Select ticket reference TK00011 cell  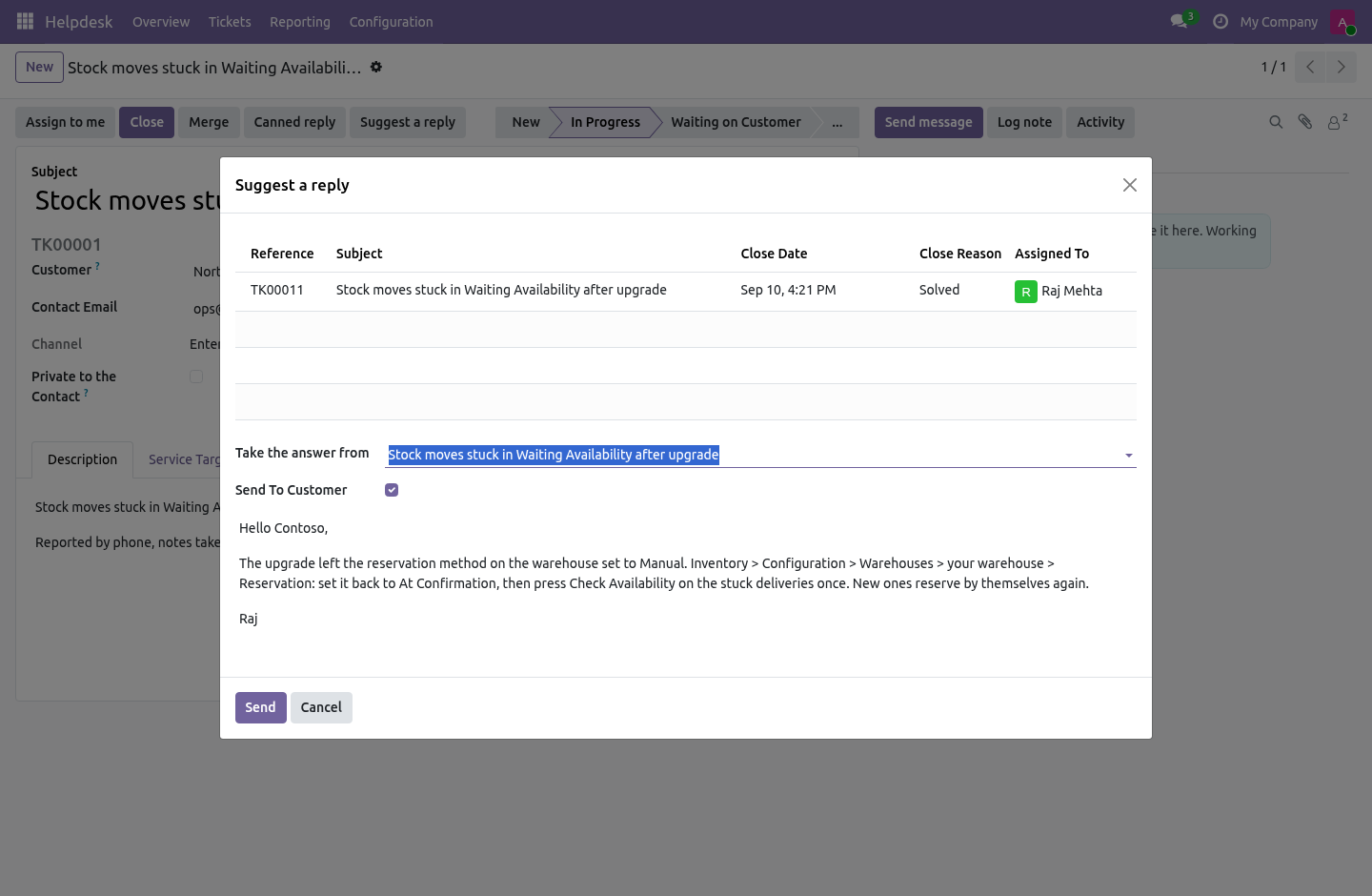[277, 290]
